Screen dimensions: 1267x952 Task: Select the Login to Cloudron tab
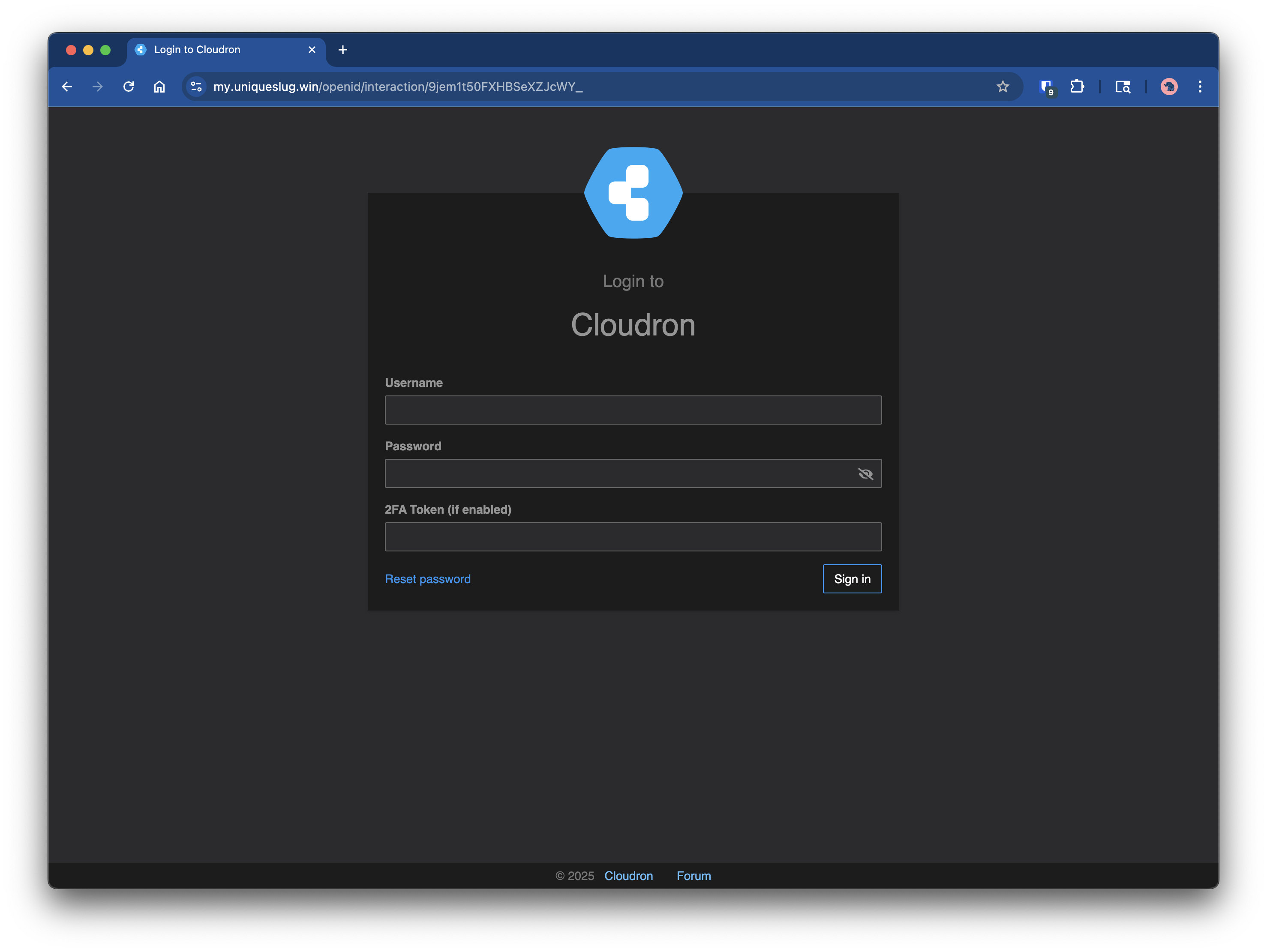[226, 50]
